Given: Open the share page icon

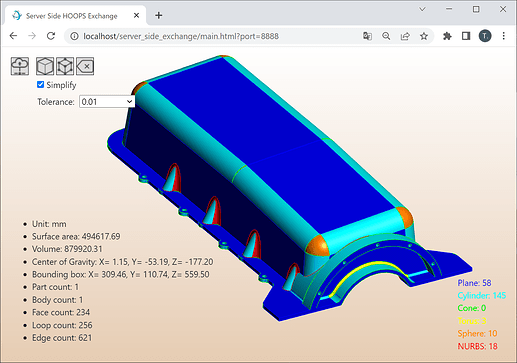Looking at the screenshot, I should 405,36.
